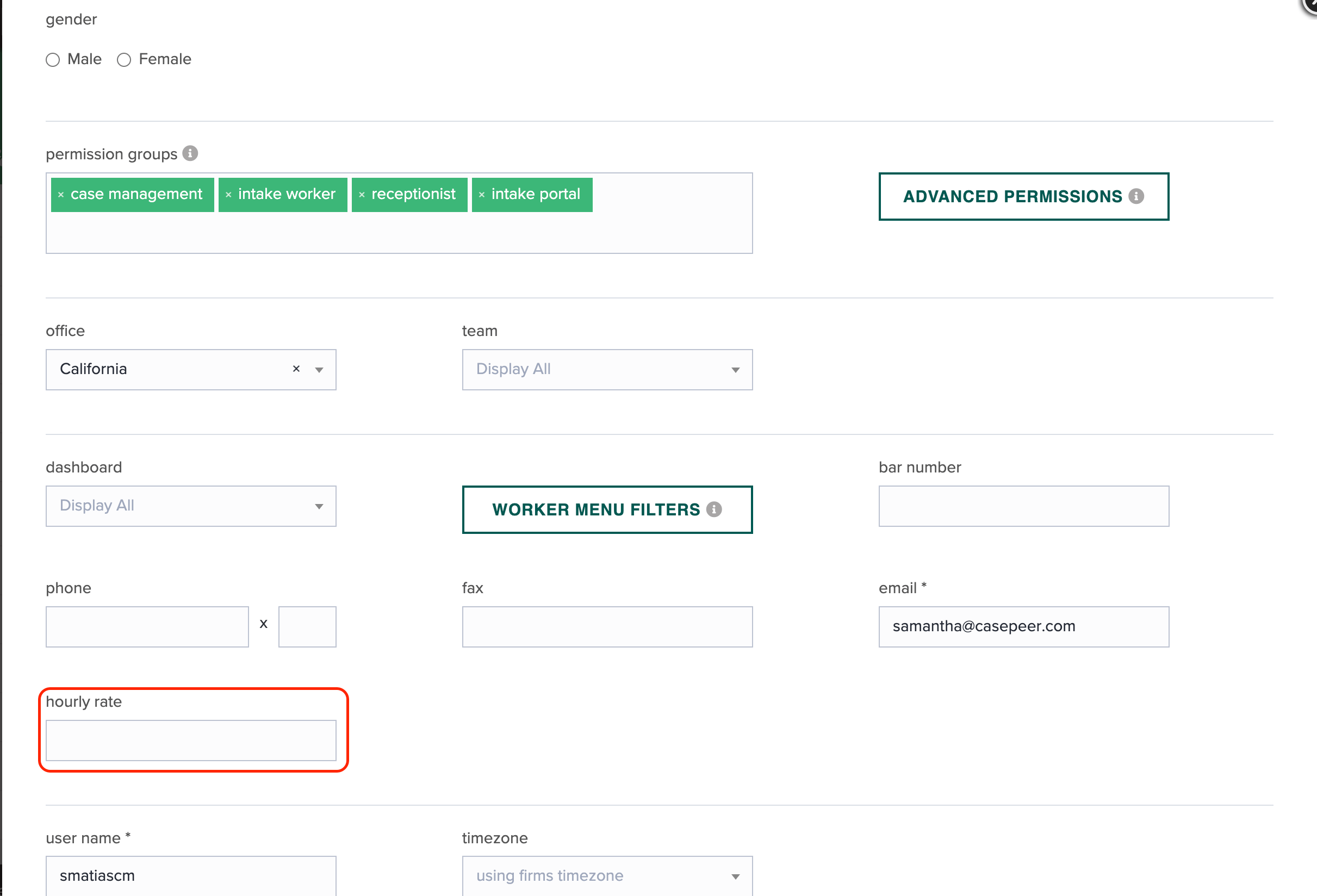Image resolution: width=1317 pixels, height=896 pixels.
Task: Remove the intake portal permission group tag
Action: point(482,195)
